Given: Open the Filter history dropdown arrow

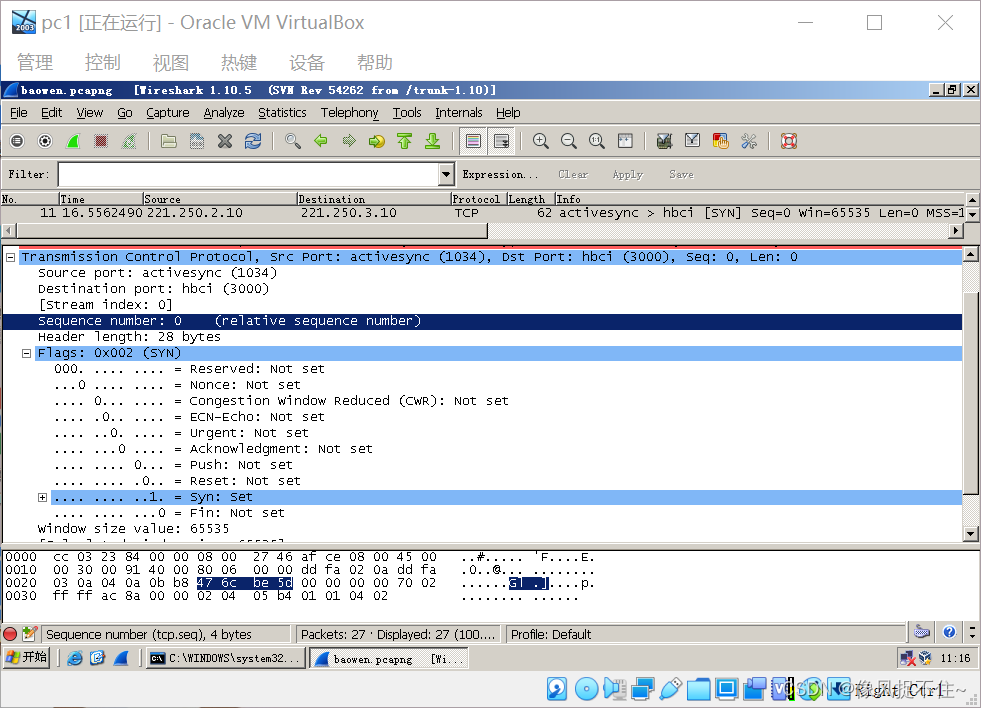Looking at the screenshot, I should [446, 174].
